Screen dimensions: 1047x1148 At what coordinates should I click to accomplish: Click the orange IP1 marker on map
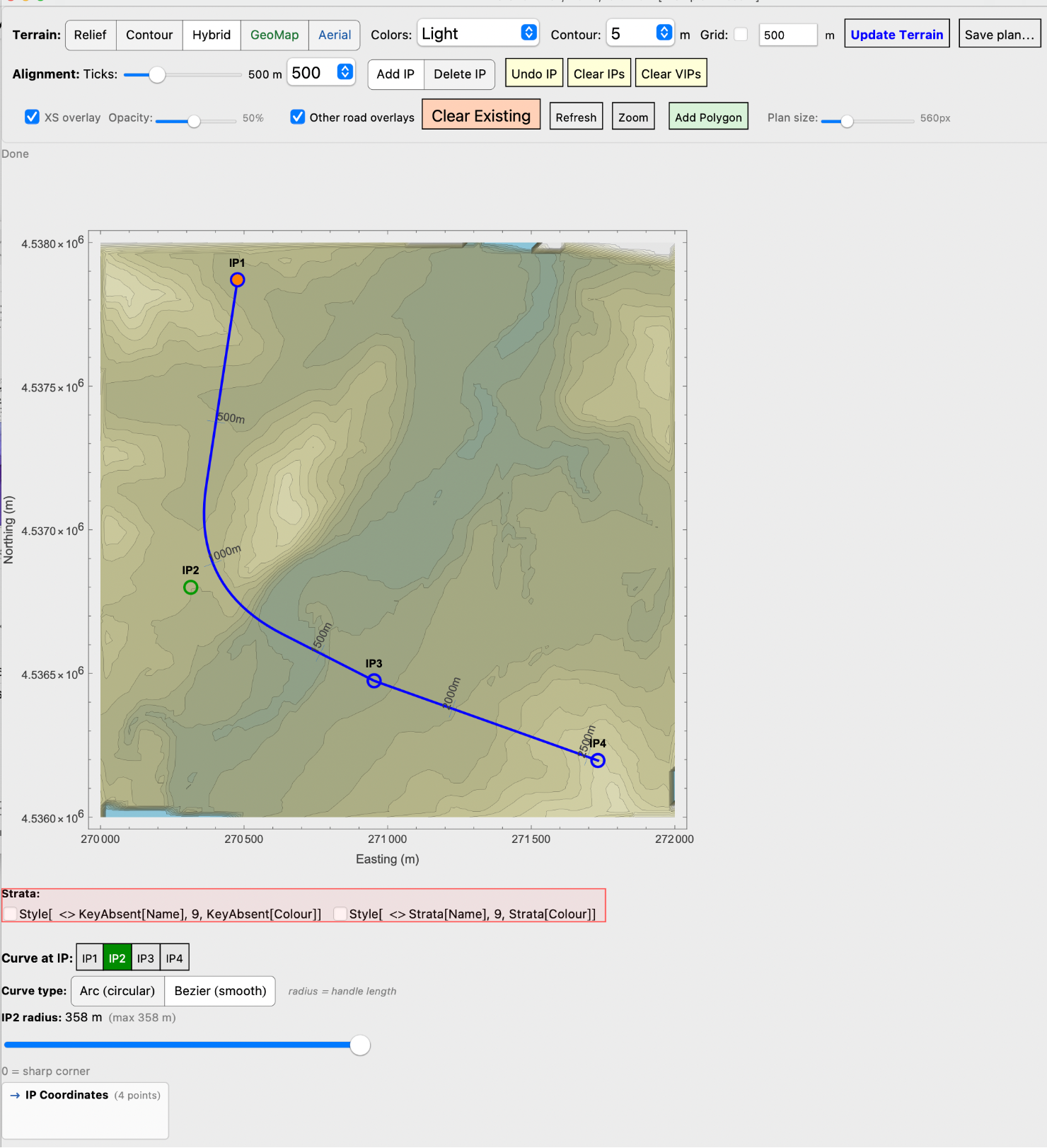238,280
